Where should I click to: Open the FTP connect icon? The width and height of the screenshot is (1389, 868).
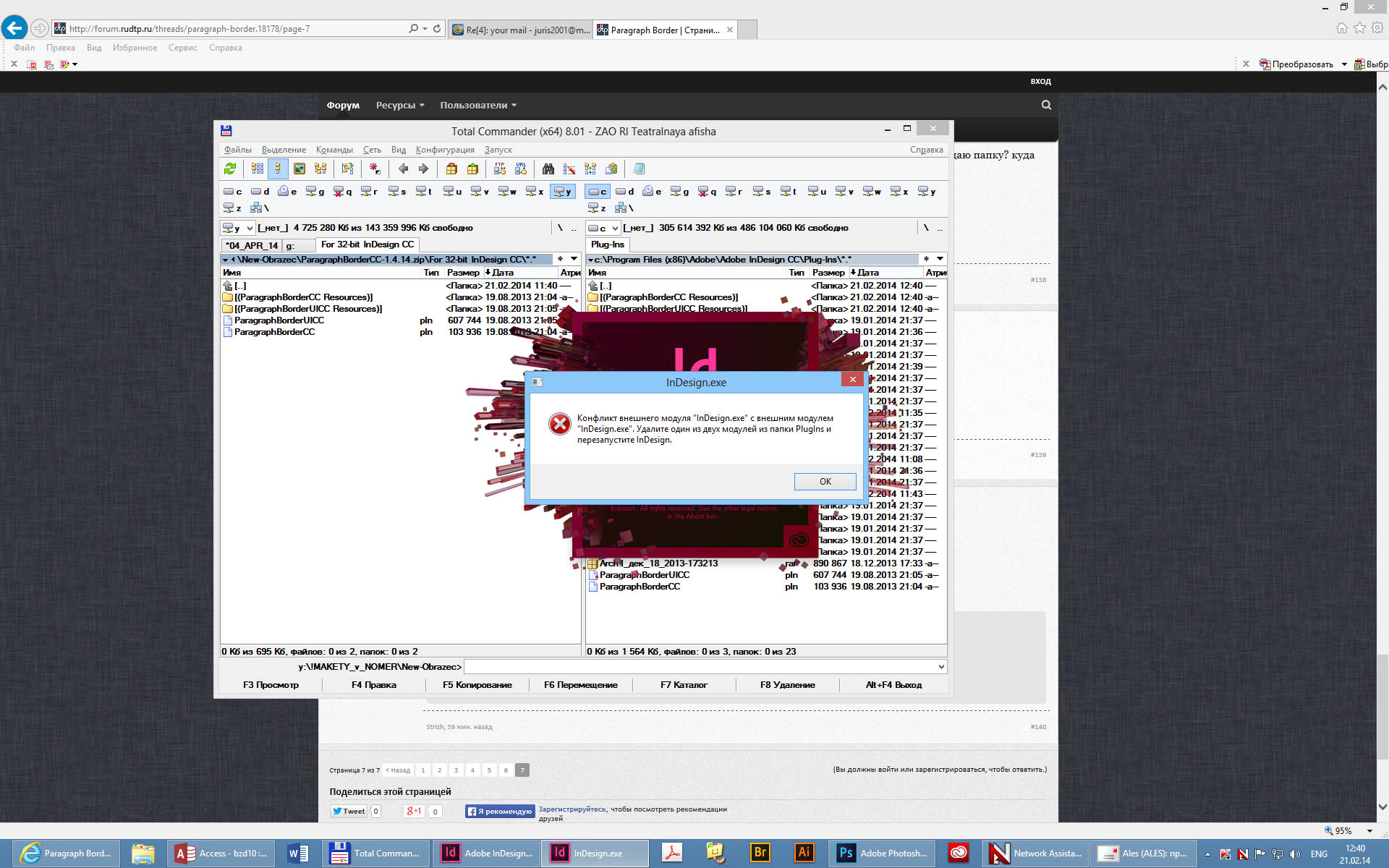(500, 169)
